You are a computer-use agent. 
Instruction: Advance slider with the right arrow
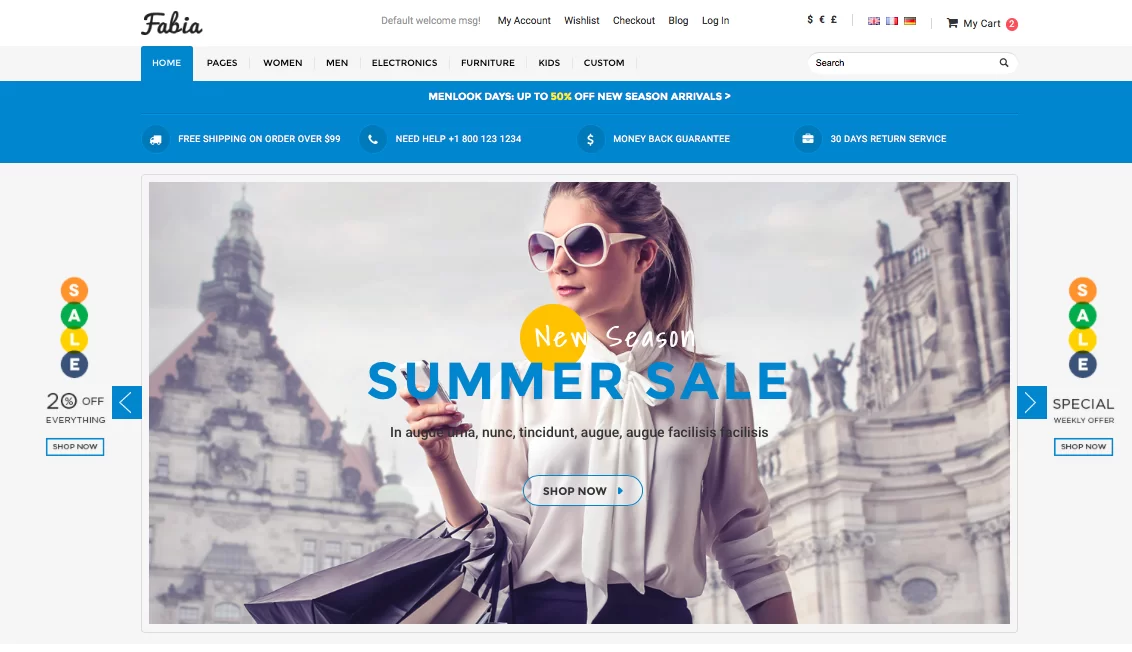[1032, 402]
